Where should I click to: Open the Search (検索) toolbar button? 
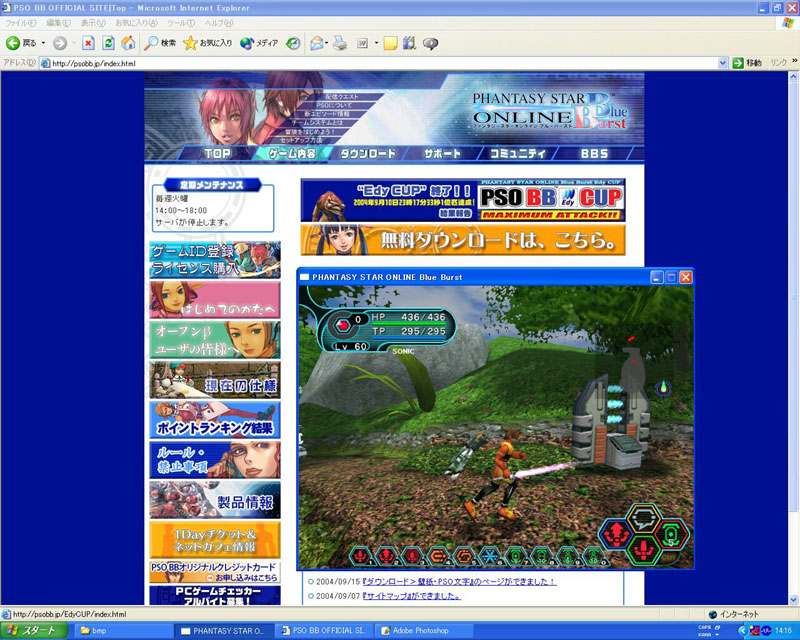point(160,43)
